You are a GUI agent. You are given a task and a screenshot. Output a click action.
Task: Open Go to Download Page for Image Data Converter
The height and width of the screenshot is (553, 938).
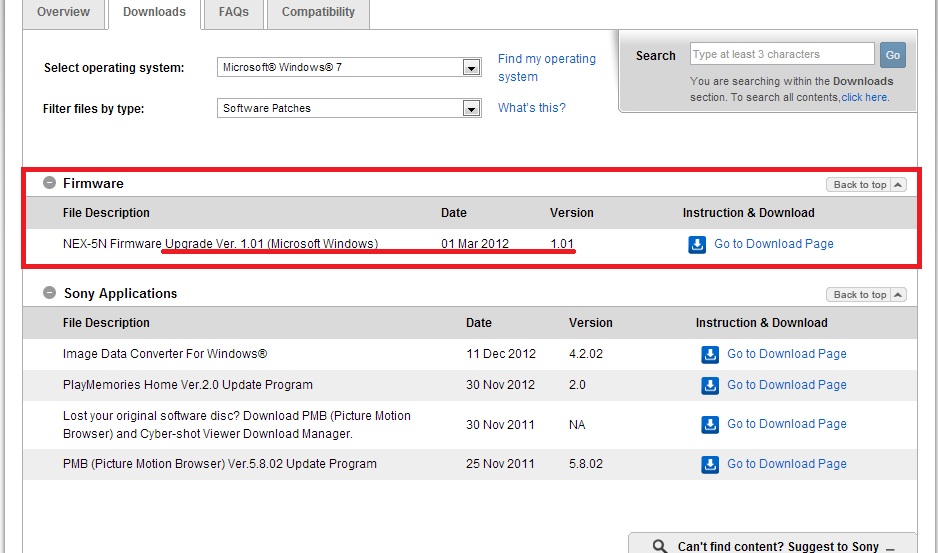point(787,354)
